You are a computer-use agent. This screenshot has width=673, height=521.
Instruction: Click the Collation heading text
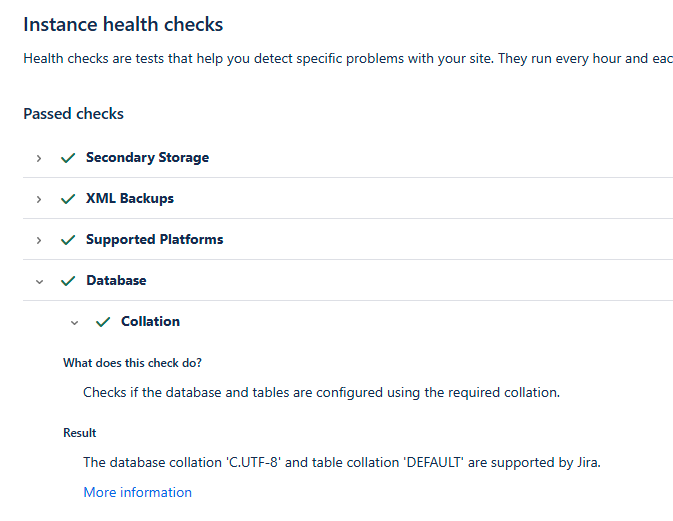point(150,321)
